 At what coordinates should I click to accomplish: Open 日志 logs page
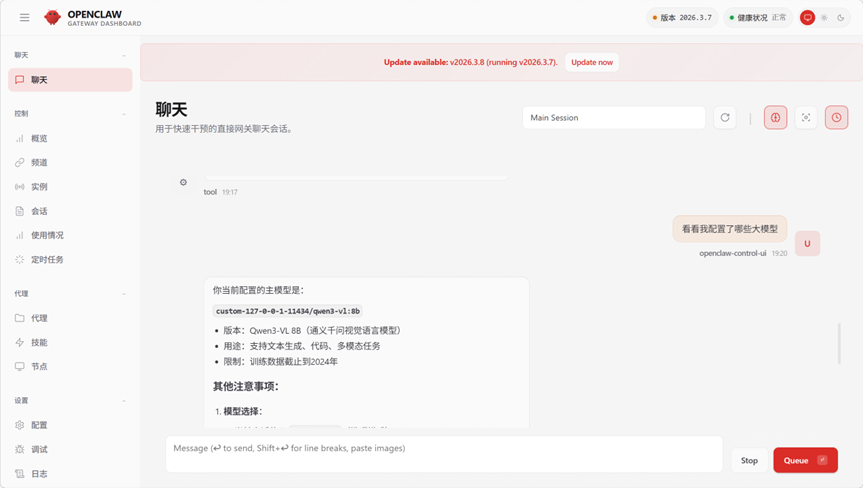[70, 473]
